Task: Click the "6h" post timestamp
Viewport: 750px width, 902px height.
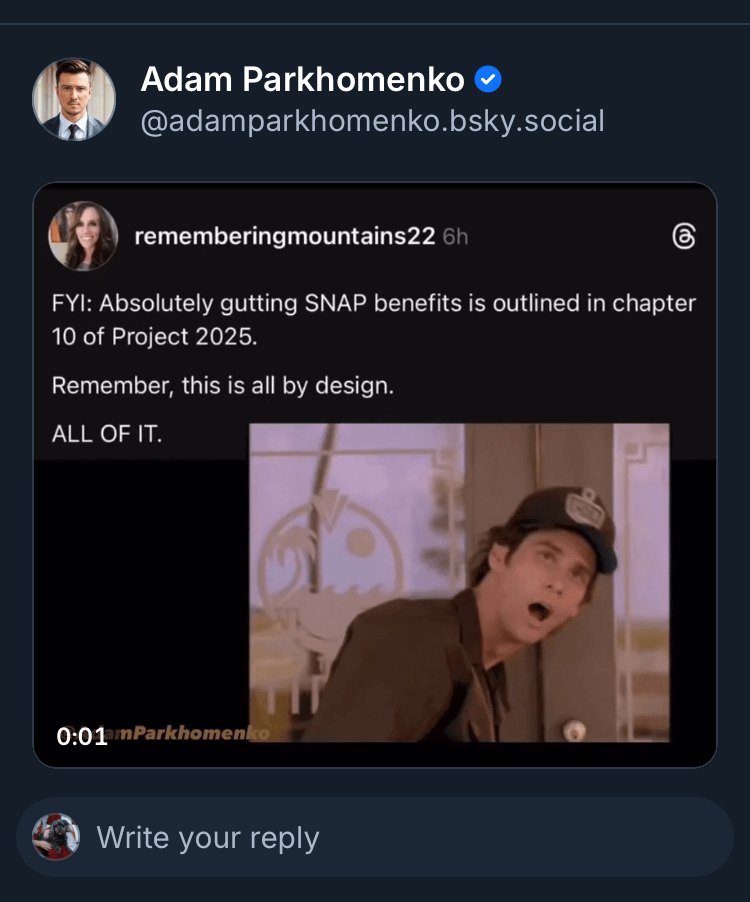Action: click(455, 237)
